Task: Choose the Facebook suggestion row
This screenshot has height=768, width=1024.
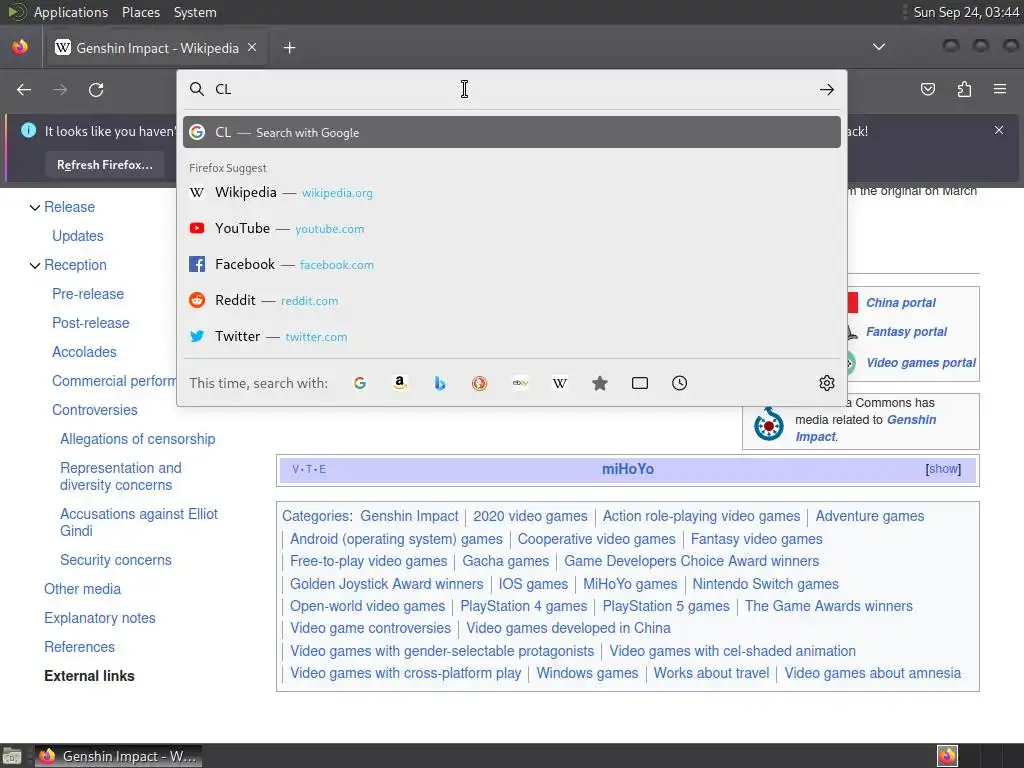Action: click(511, 264)
